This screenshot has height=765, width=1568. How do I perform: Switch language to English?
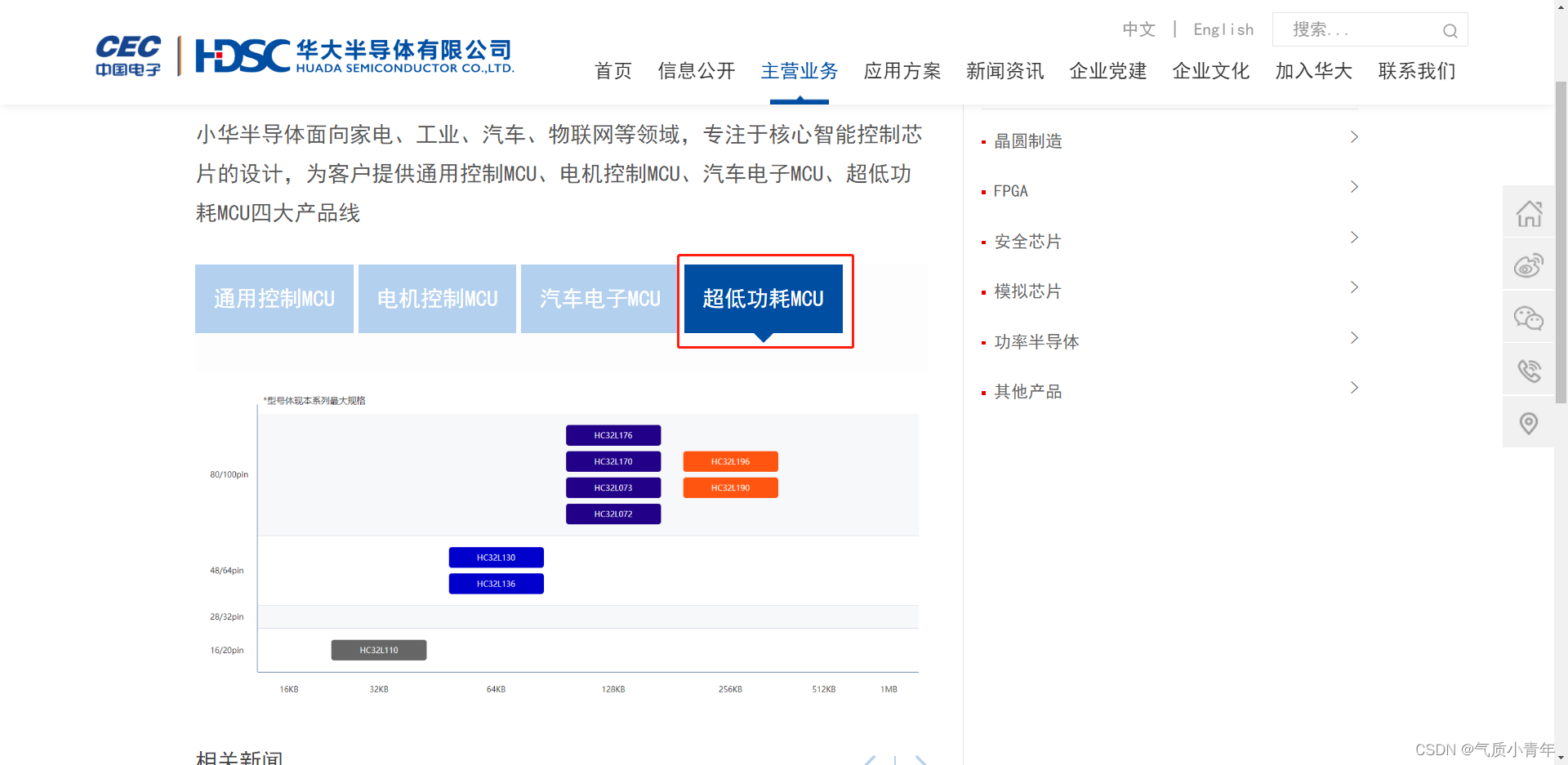tap(1223, 29)
